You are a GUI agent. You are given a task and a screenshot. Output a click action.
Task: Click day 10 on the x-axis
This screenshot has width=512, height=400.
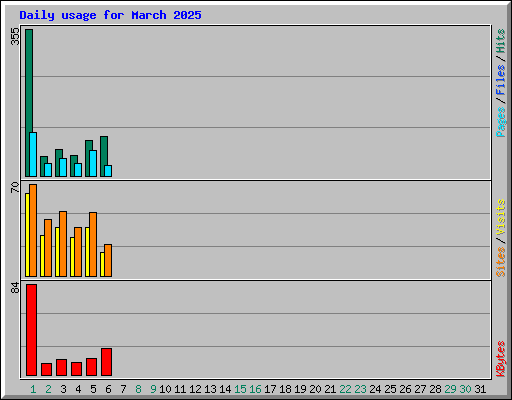coord(165,389)
